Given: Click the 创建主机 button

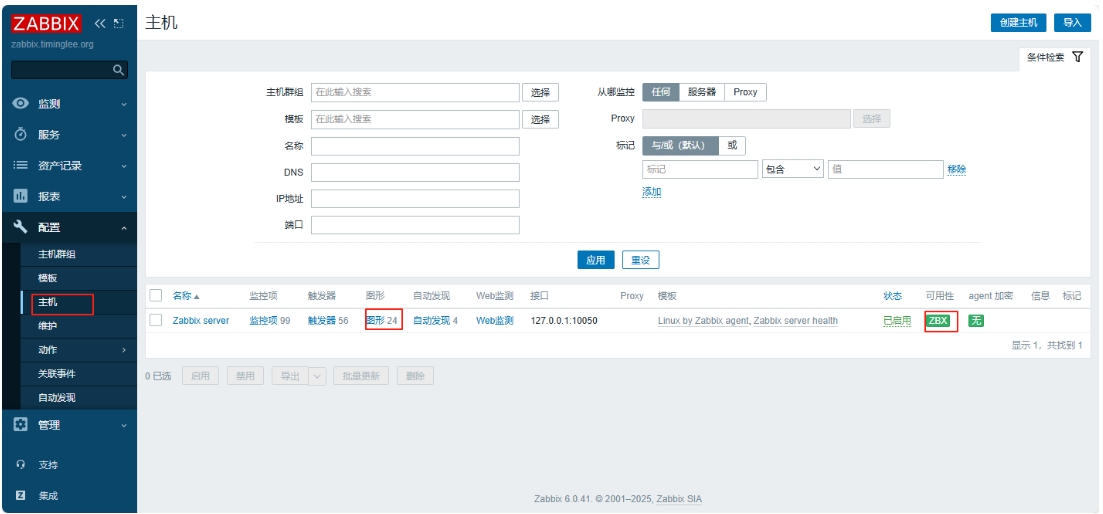Looking at the screenshot, I should (1019, 23).
